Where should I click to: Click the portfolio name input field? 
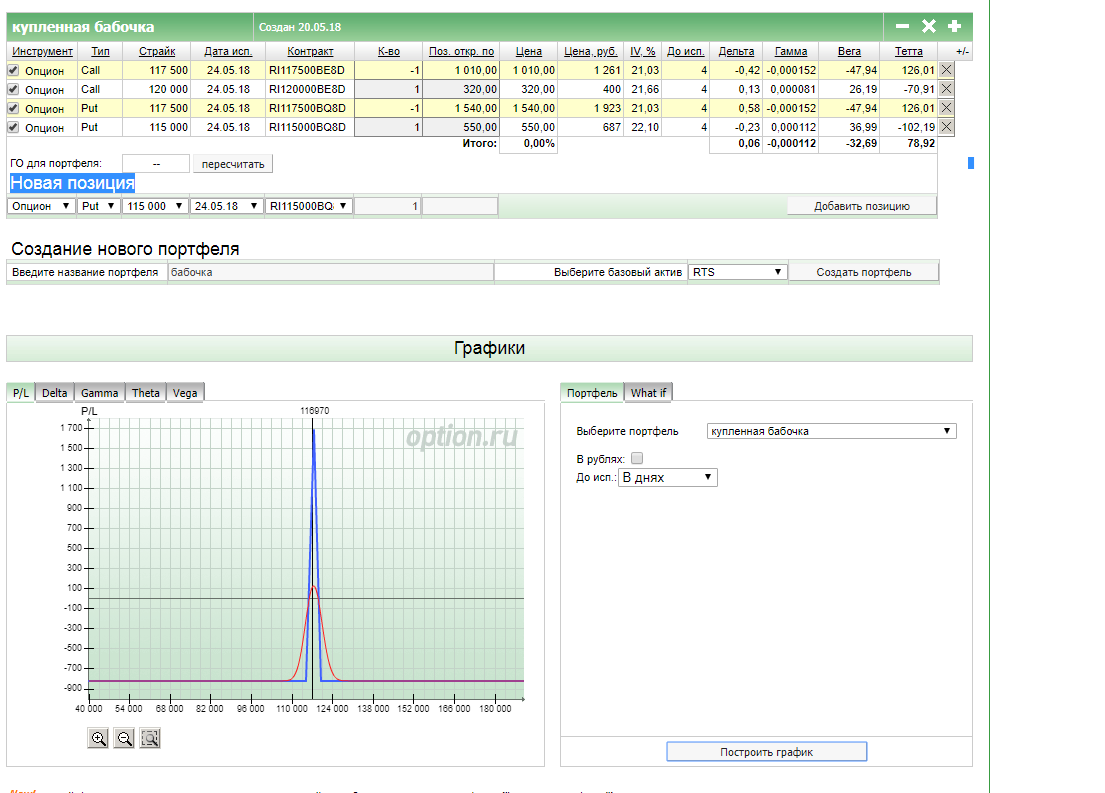[x=330, y=272]
